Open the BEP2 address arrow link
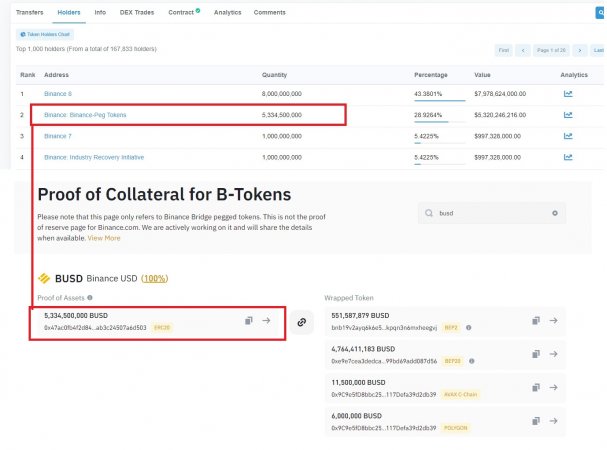The width and height of the screenshot is (607, 450). pyautogui.click(x=554, y=321)
